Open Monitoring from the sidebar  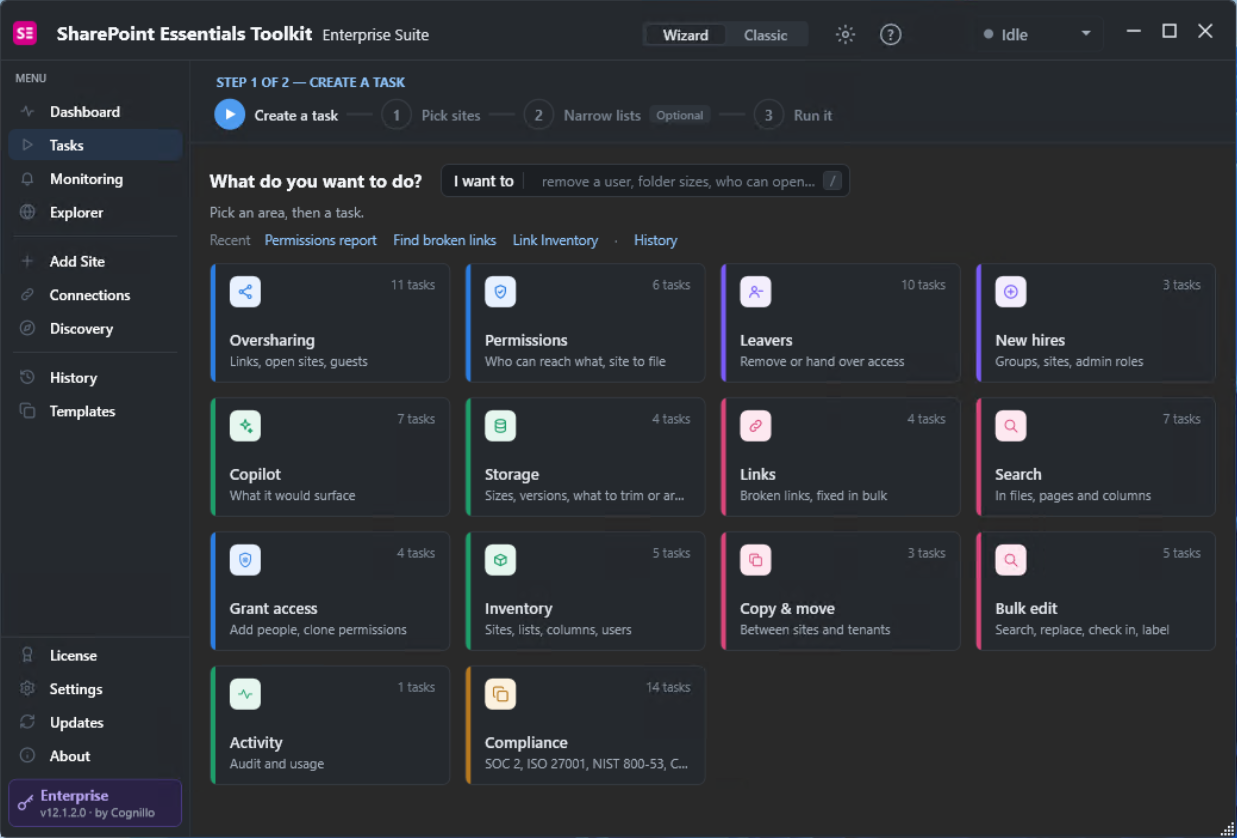[95, 179]
